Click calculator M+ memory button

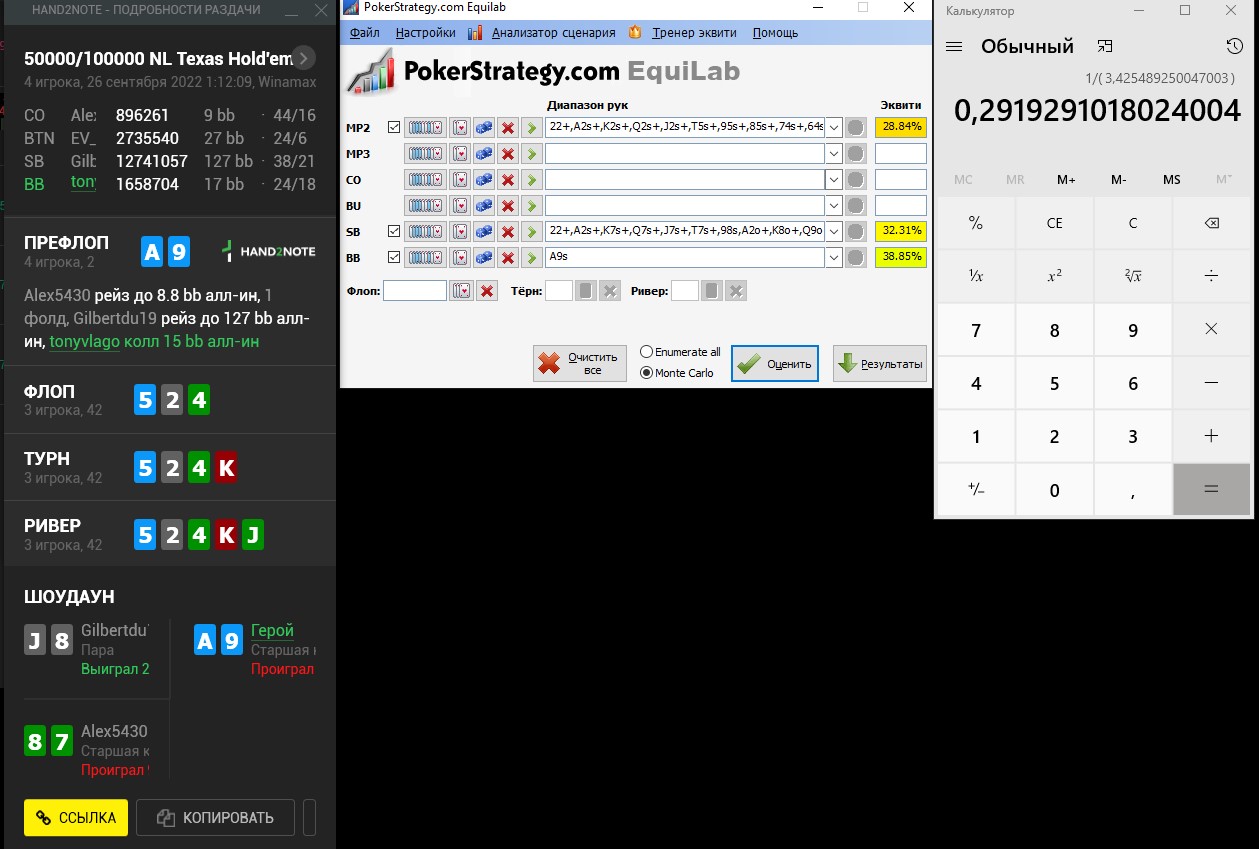1067,180
